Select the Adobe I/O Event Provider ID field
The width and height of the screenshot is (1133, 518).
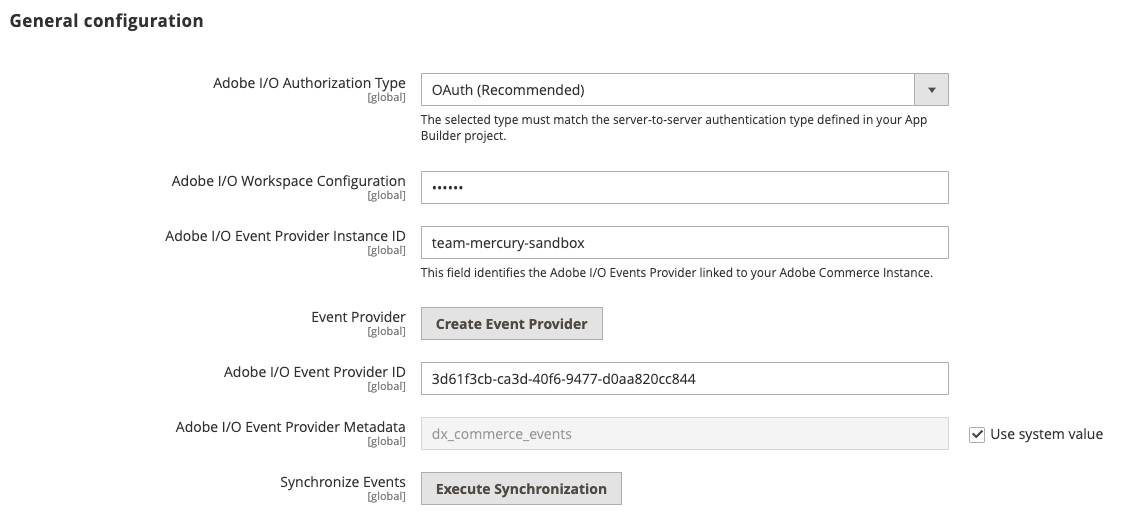click(x=684, y=379)
